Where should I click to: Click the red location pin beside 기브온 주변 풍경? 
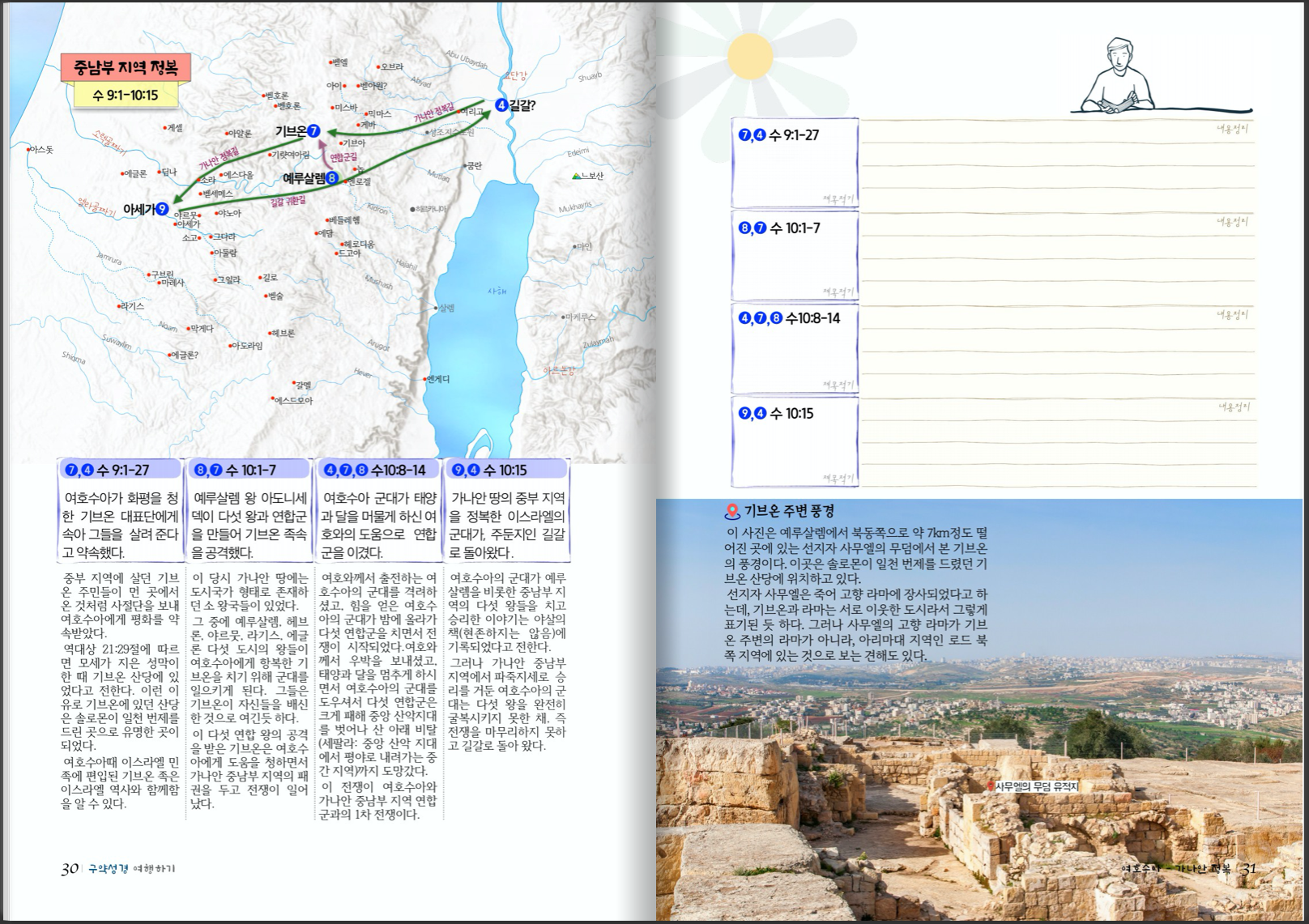(x=732, y=512)
